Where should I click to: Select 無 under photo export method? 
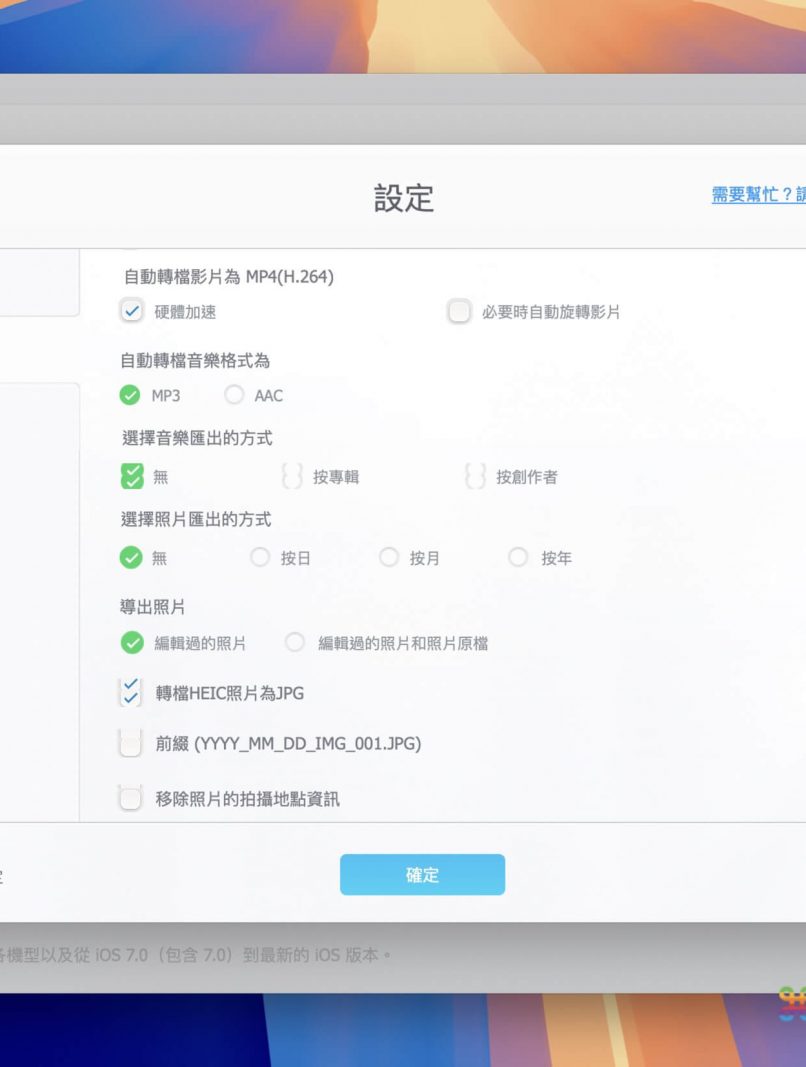131,558
